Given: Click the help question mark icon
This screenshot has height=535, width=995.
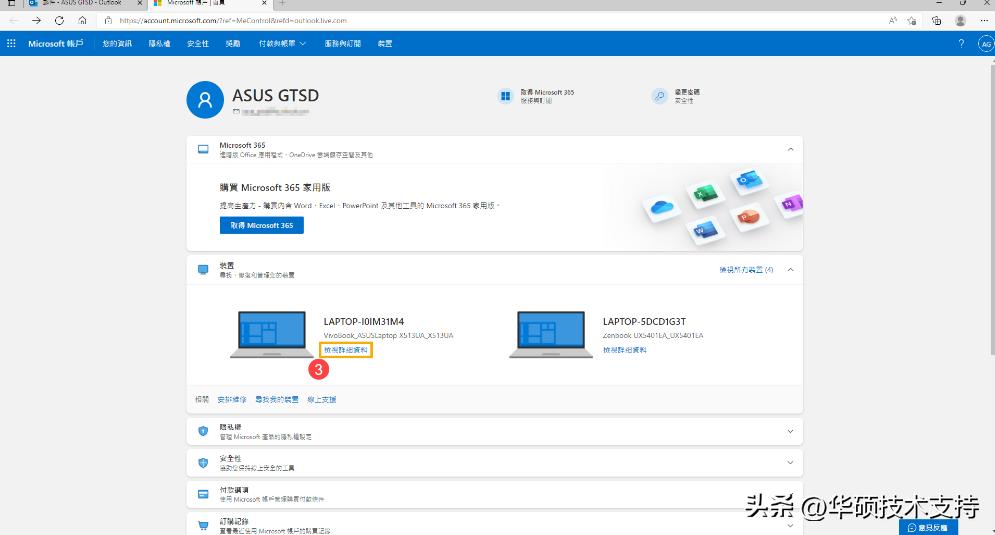Looking at the screenshot, I should click(x=961, y=43).
